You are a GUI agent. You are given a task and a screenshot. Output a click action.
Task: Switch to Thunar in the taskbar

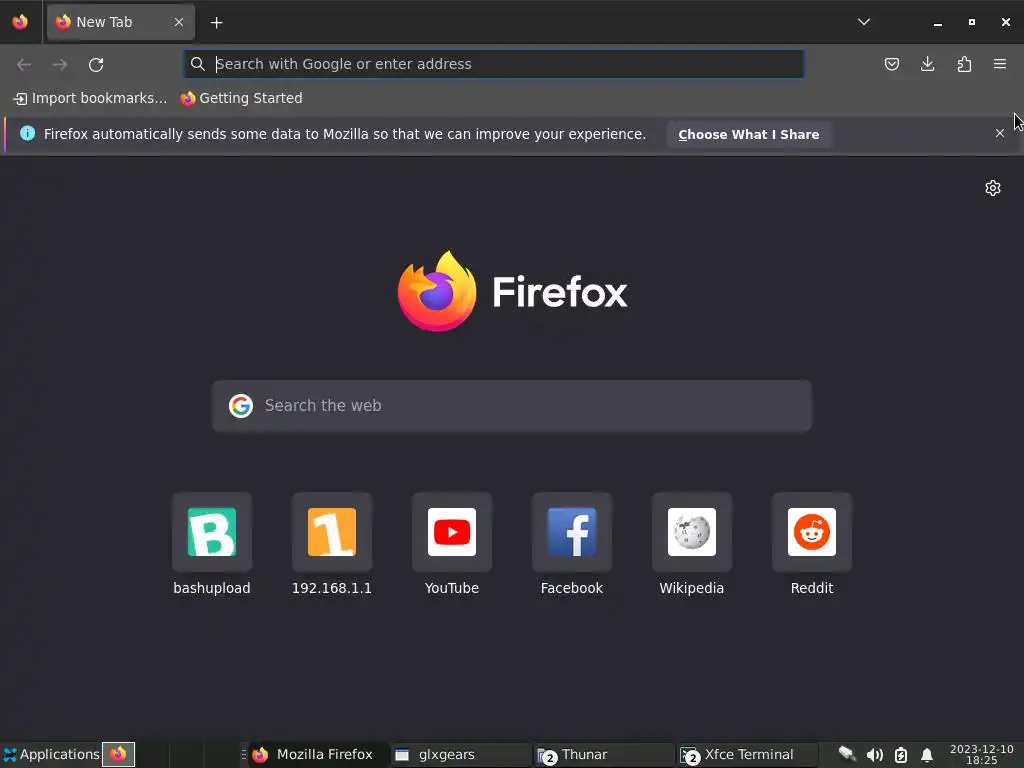tap(603, 754)
